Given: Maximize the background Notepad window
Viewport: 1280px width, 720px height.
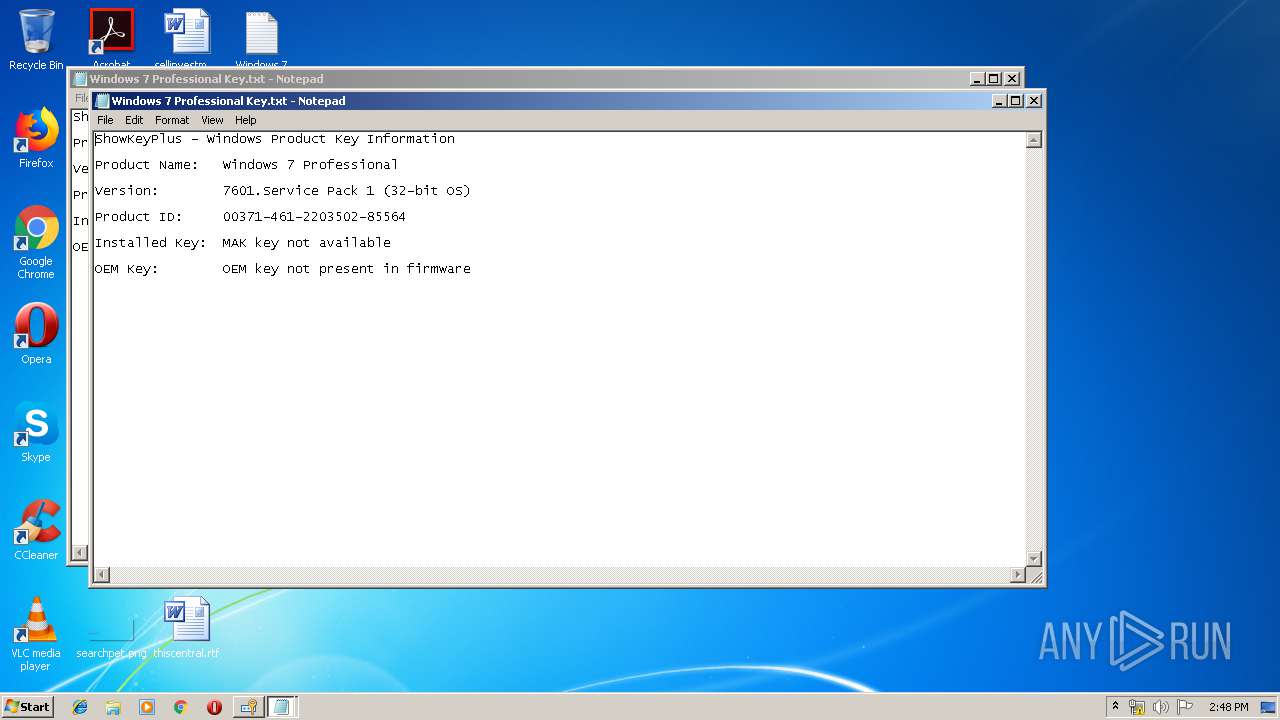Looking at the screenshot, I should [994, 79].
